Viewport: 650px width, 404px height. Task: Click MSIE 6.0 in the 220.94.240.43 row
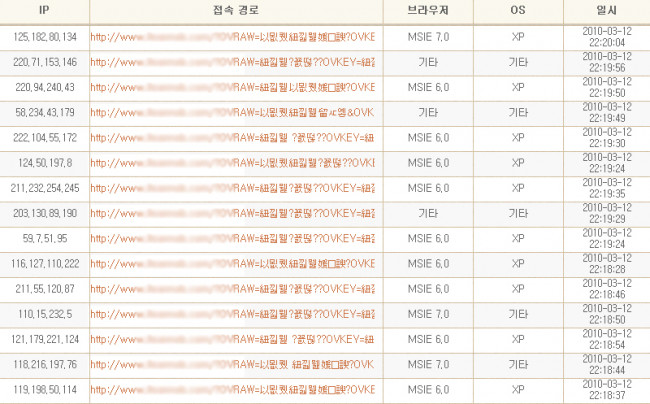pos(428,87)
